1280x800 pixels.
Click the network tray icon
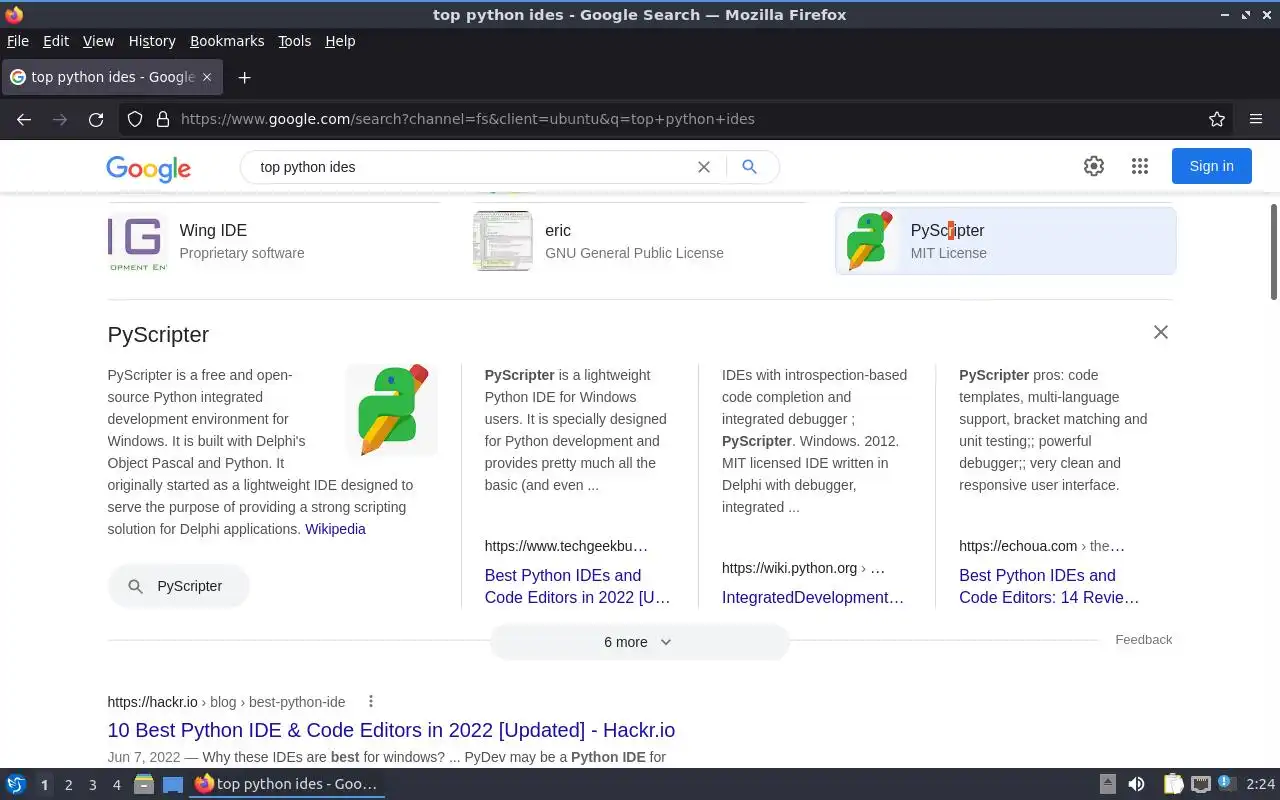click(x=1200, y=785)
